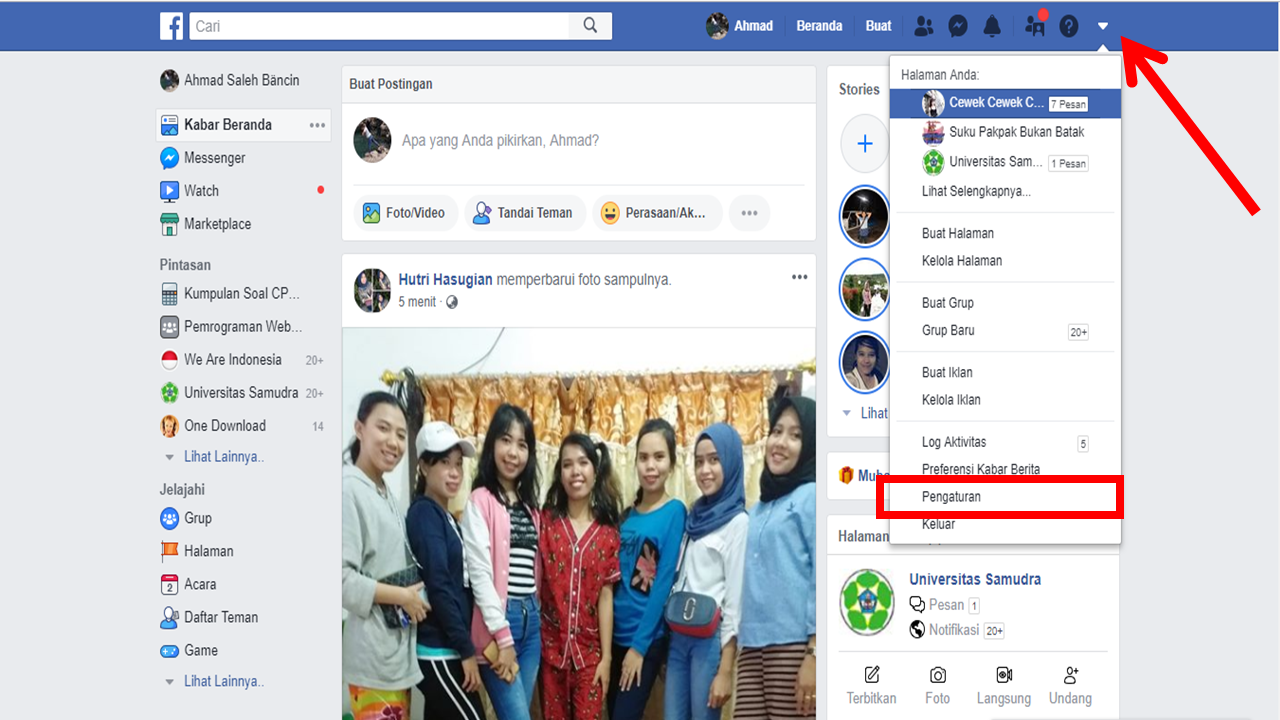The image size is (1280, 720).
Task: Open the Notifications bell icon
Action: (x=992, y=26)
